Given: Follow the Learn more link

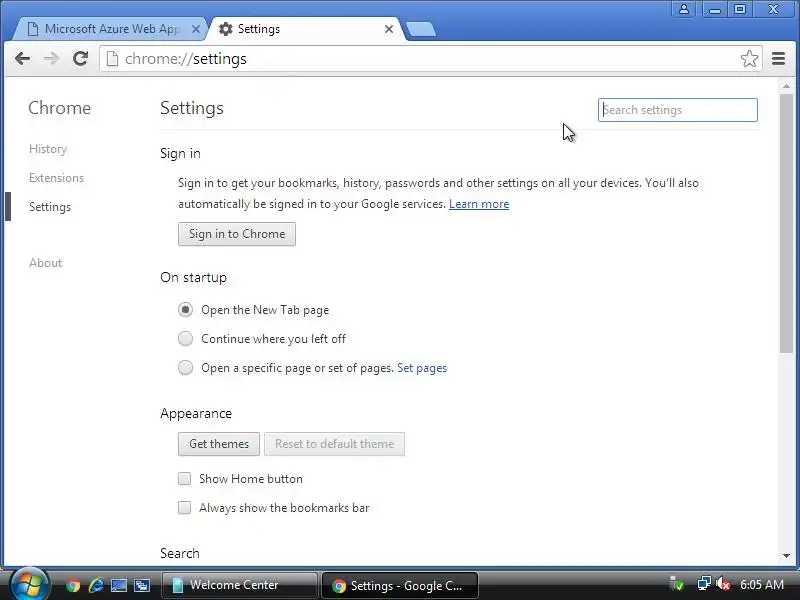Looking at the screenshot, I should 479,204.
